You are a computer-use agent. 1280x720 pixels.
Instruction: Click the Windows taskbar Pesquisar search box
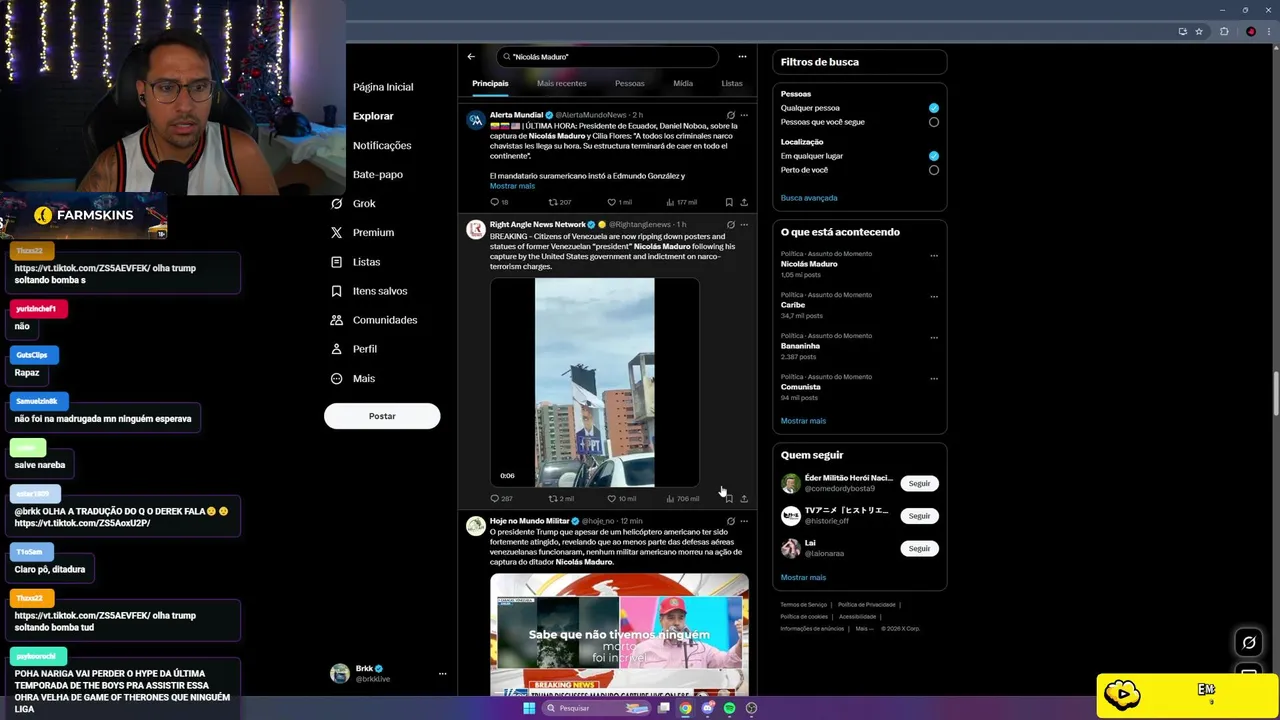pyautogui.click(x=595, y=708)
